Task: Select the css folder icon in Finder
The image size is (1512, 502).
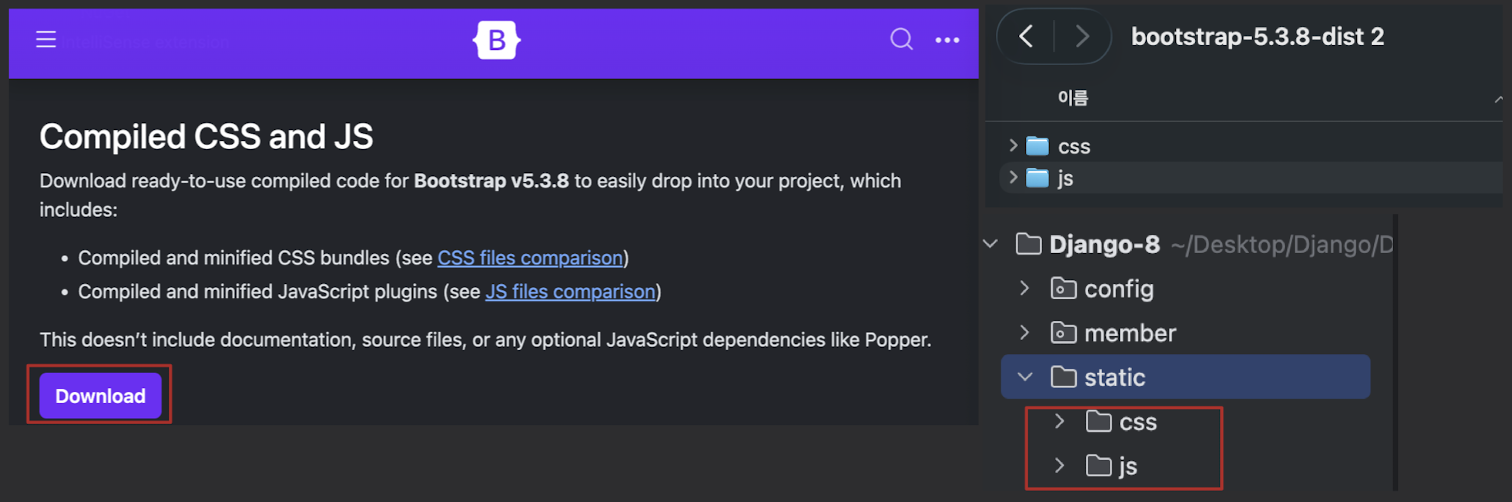Action: coord(1038,146)
